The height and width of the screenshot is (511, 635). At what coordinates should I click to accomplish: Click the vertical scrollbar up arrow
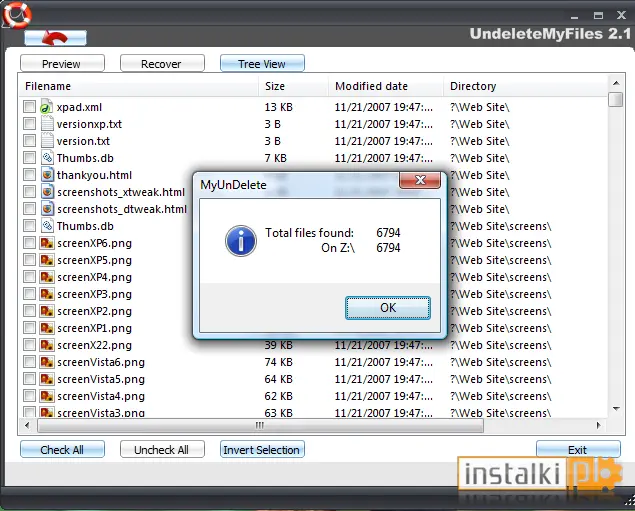click(616, 83)
